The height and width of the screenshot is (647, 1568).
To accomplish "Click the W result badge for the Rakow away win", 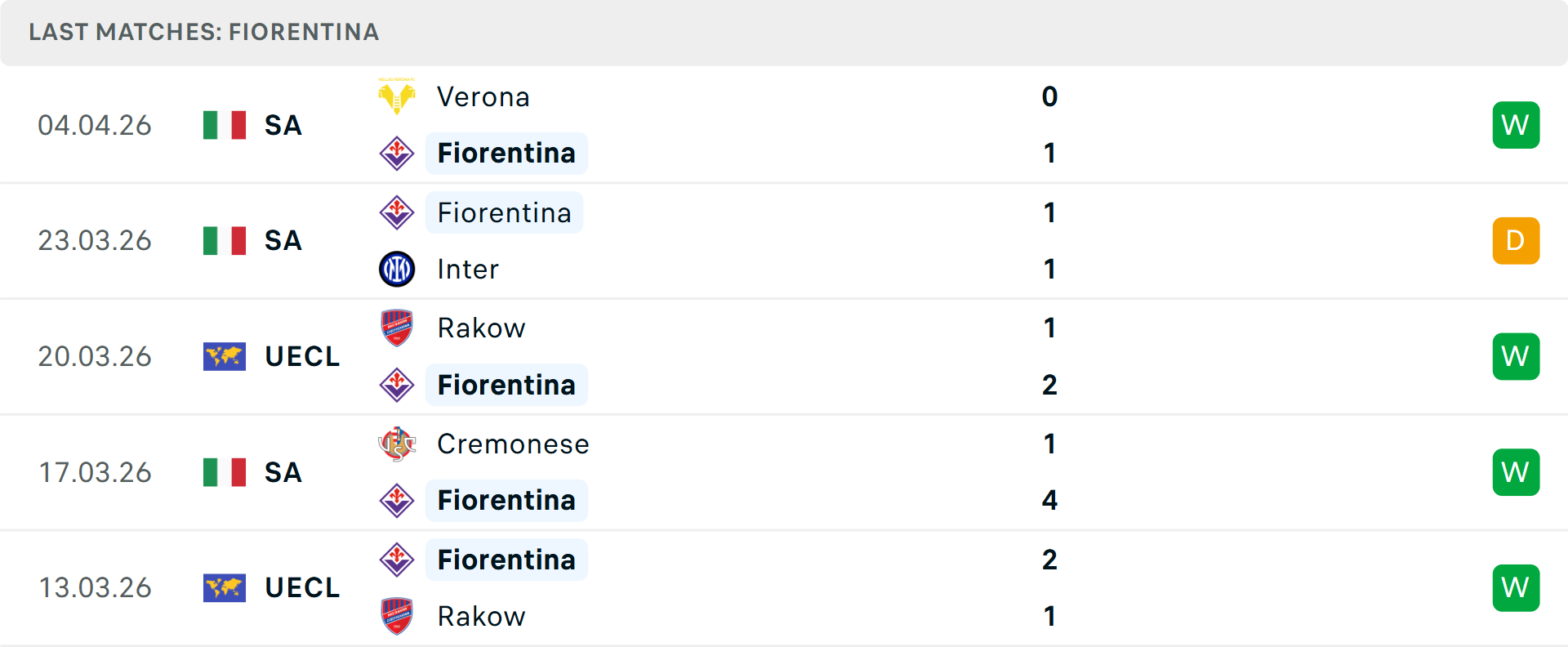I will click(1517, 356).
